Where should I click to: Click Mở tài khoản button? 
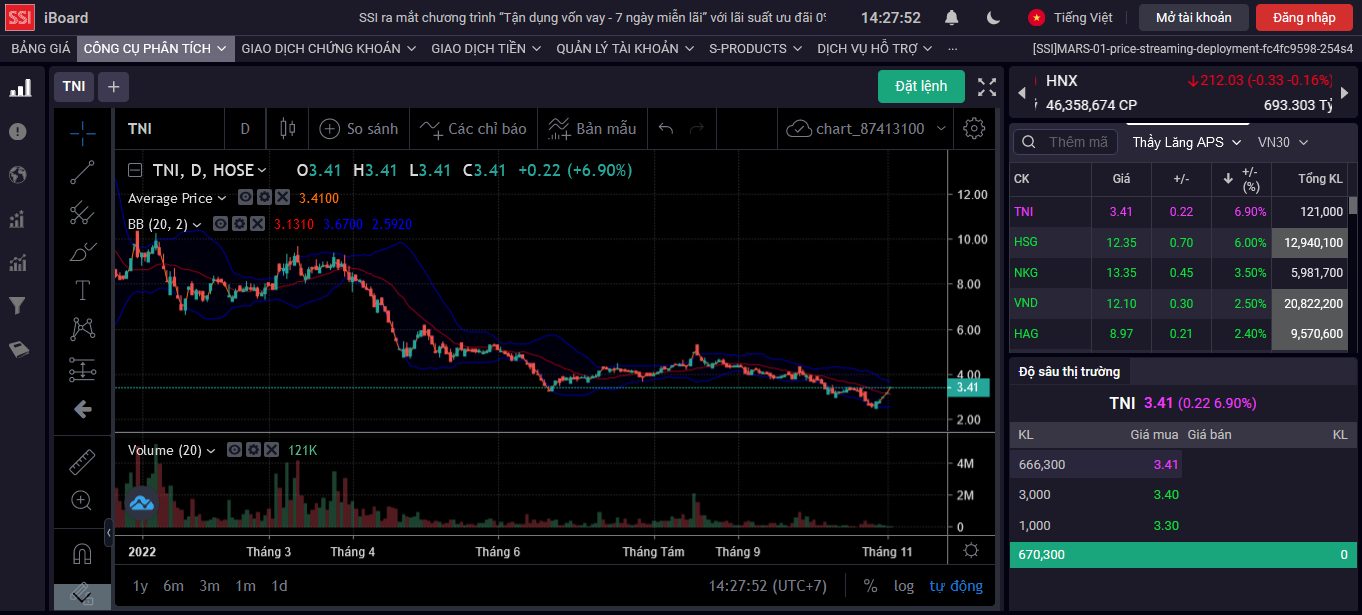point(1194,17)
